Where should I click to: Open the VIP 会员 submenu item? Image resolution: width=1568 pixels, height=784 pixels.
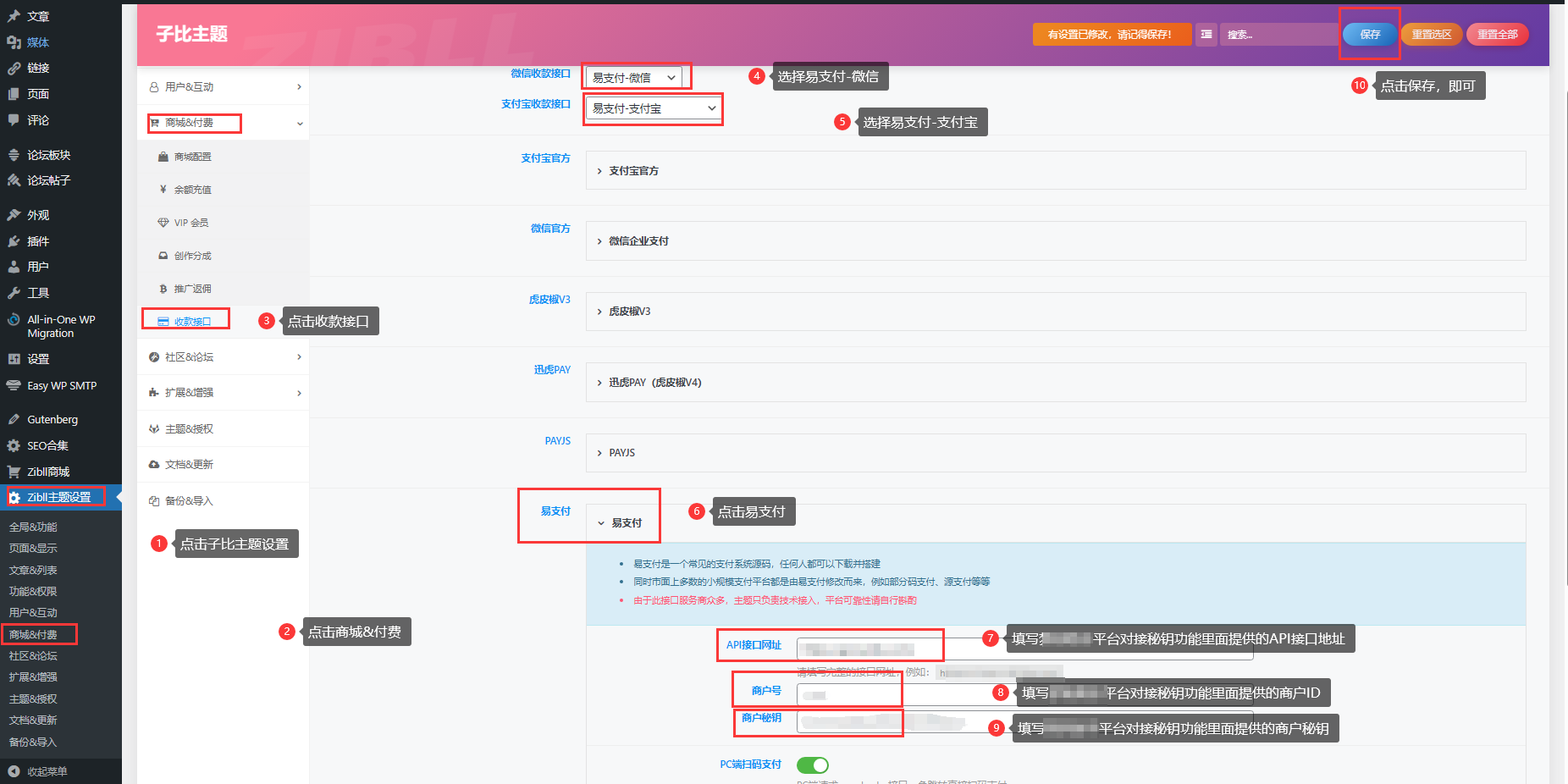pos(190,223)
